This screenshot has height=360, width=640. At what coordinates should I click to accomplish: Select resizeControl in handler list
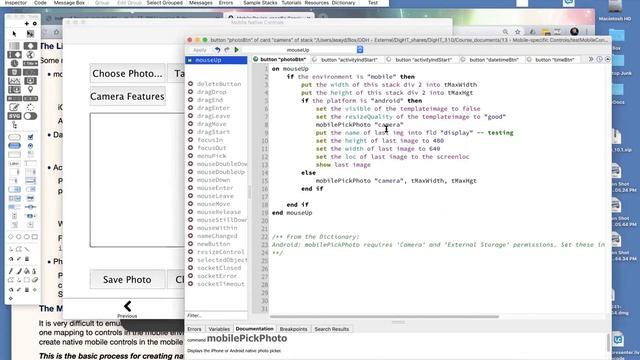coord(220,252)
